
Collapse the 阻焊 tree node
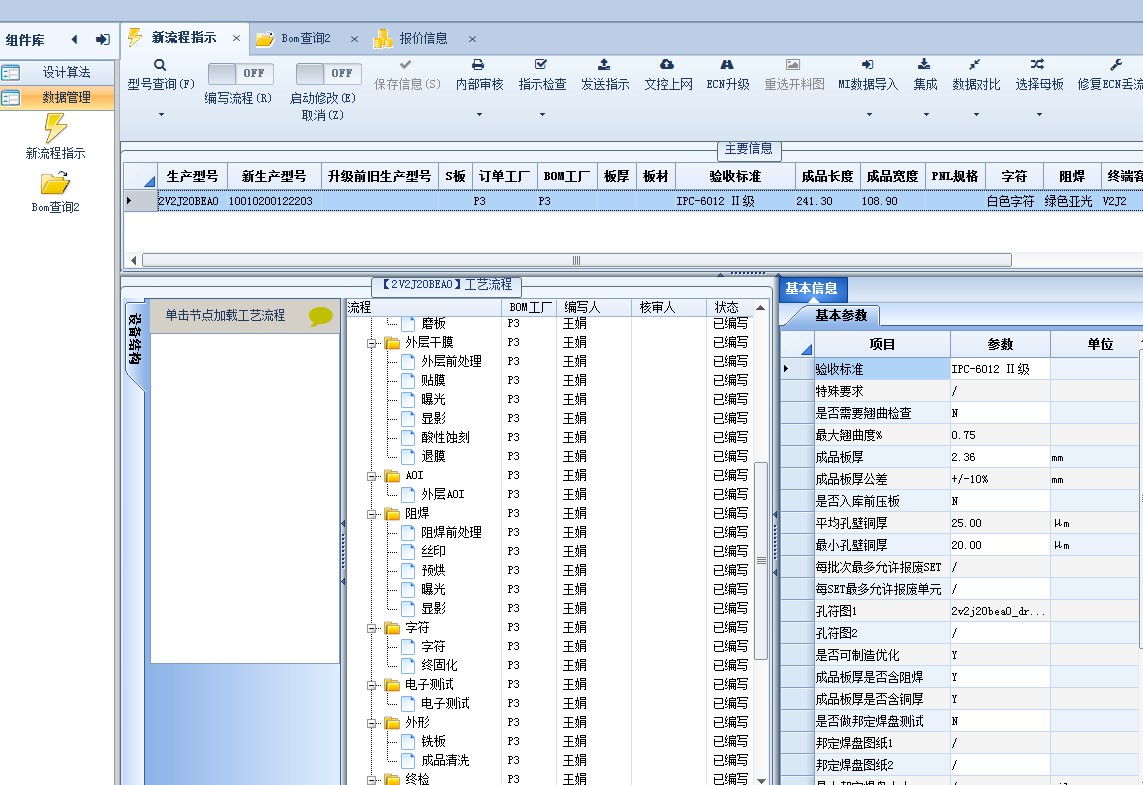tap(372, 514)
